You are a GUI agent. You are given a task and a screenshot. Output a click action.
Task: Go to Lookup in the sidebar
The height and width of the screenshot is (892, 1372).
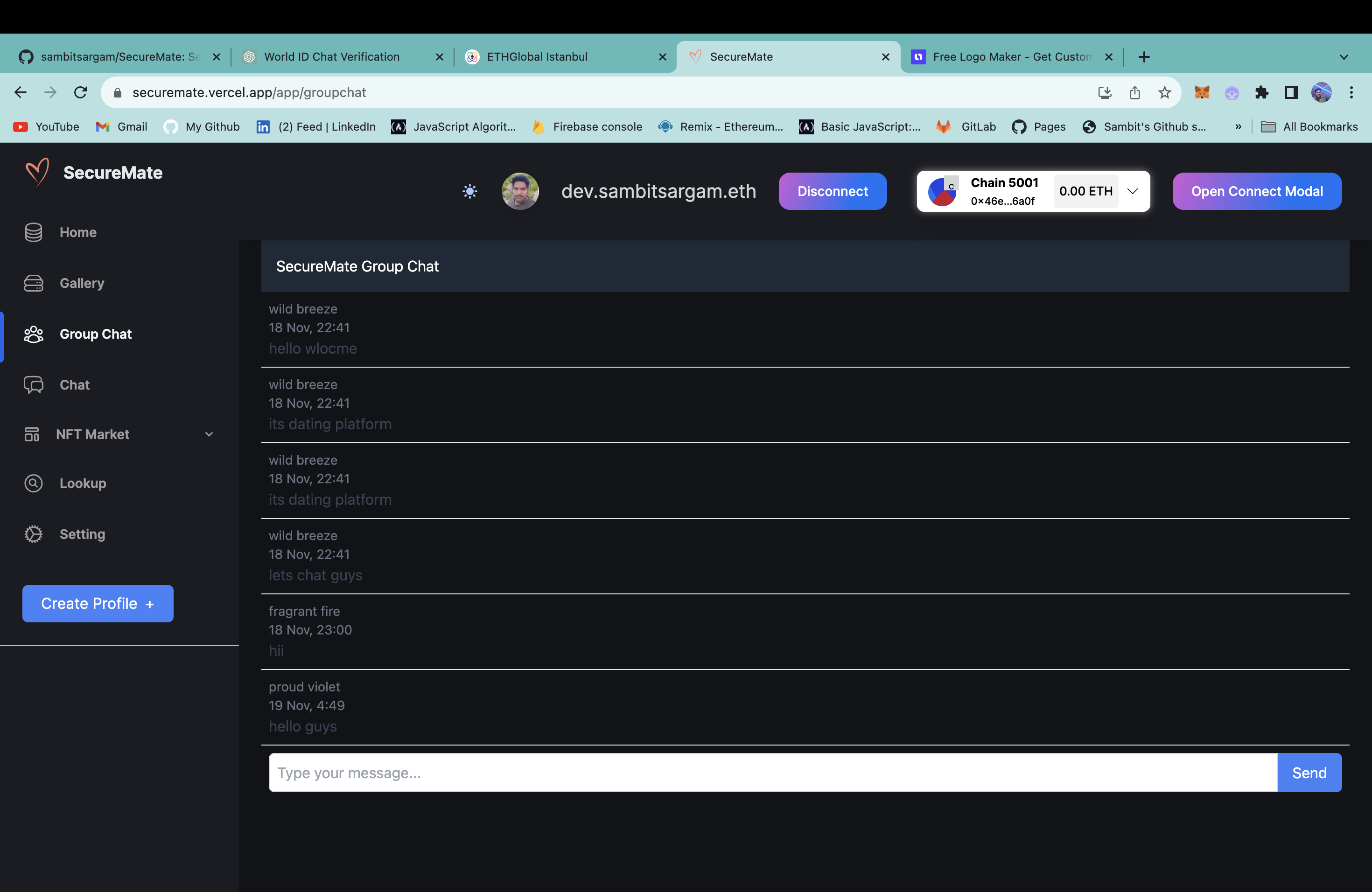83,483
